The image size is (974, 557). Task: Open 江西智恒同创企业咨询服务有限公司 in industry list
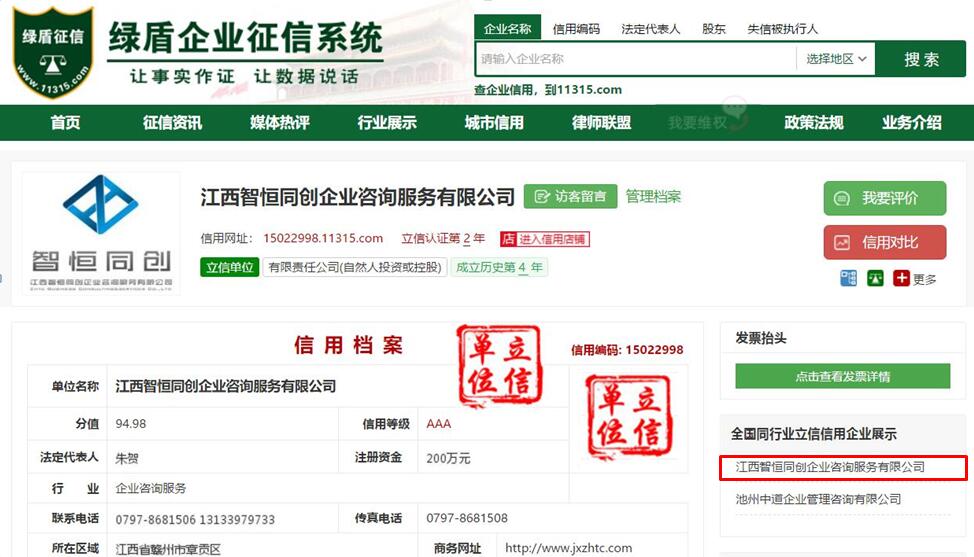(x=830, y=467)
